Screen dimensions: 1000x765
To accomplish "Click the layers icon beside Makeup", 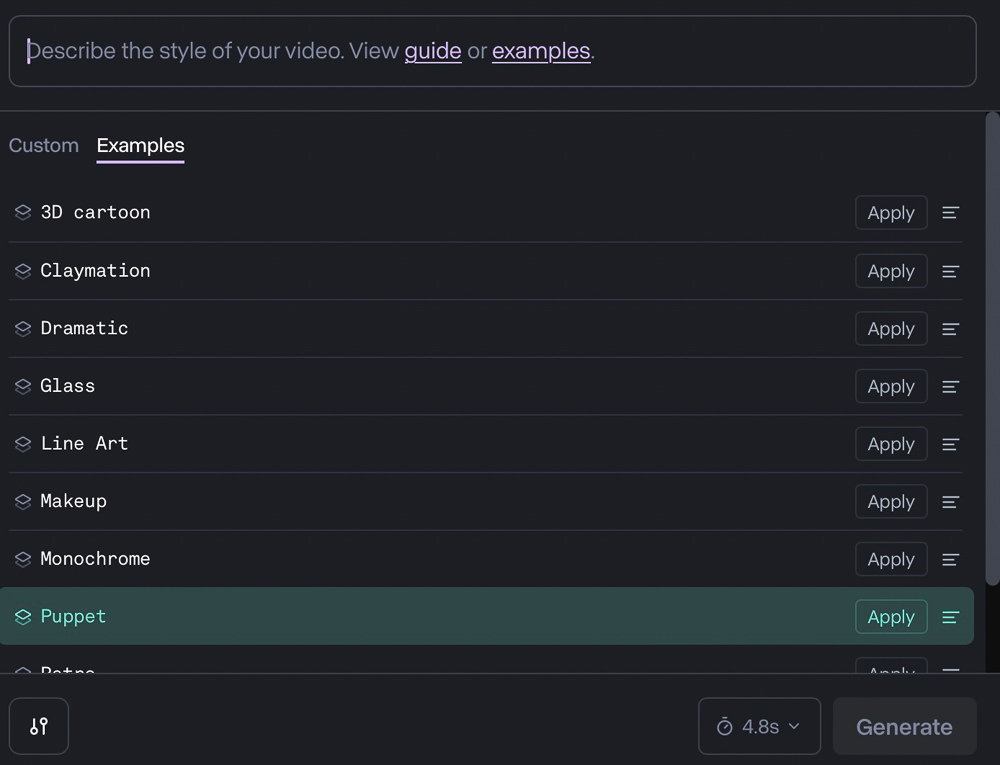I will (x=23, y=502).
